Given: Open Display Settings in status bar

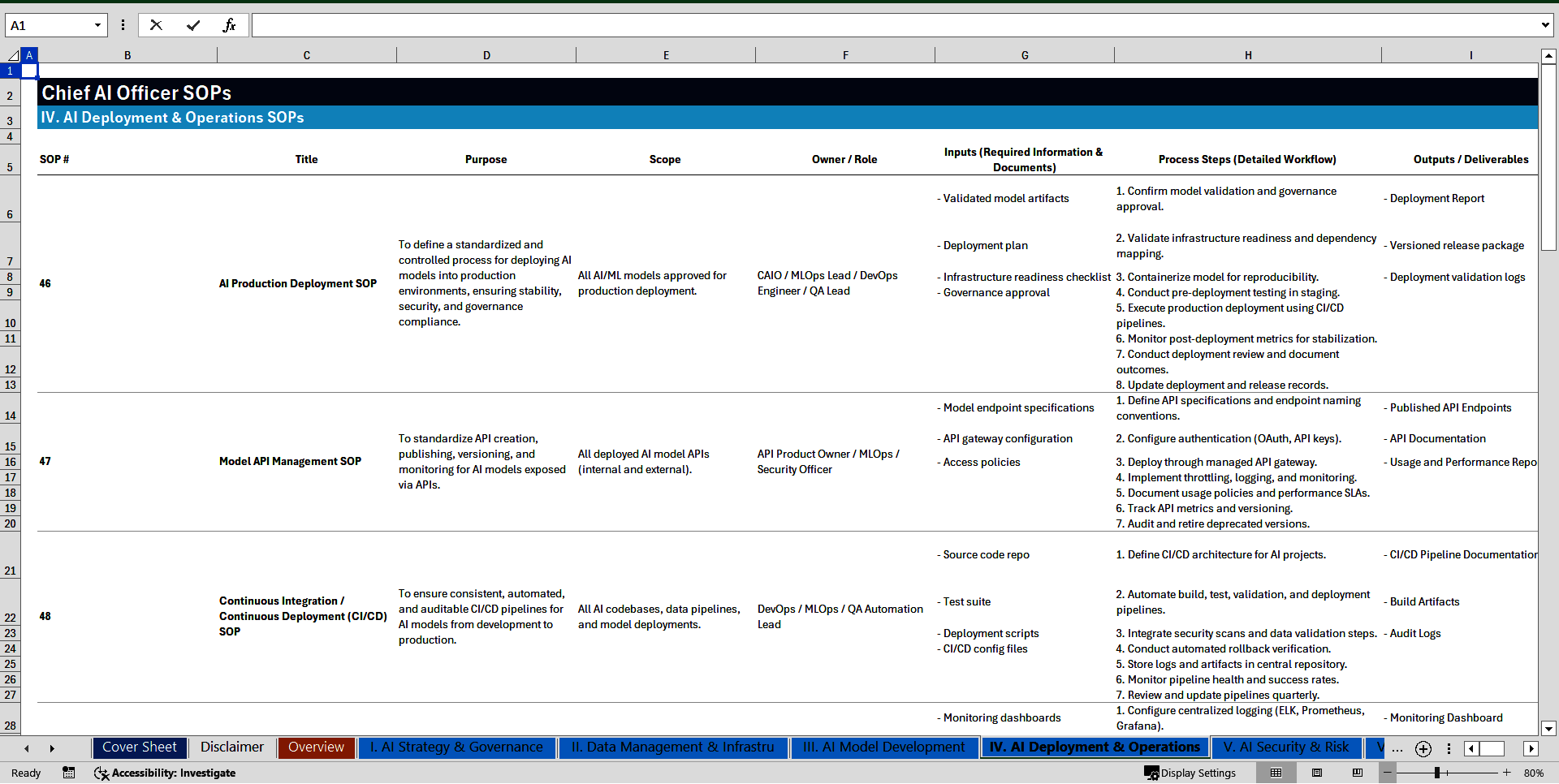Looking at the screenshot, I should 1190,773.
